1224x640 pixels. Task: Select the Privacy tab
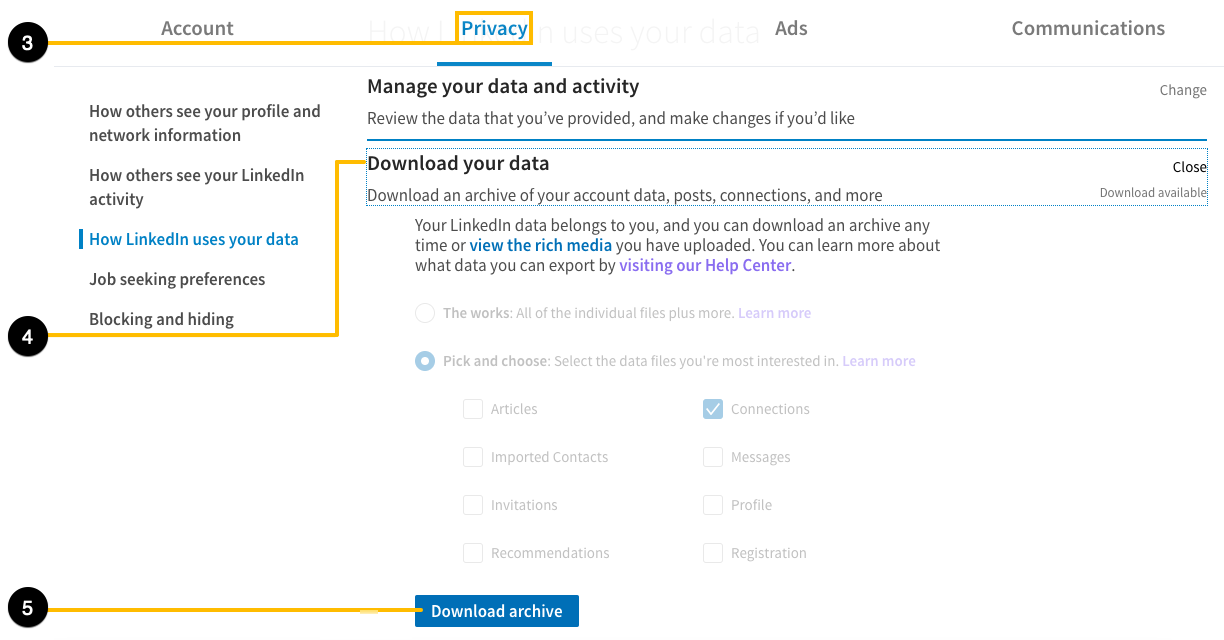(x=494, y=28)
